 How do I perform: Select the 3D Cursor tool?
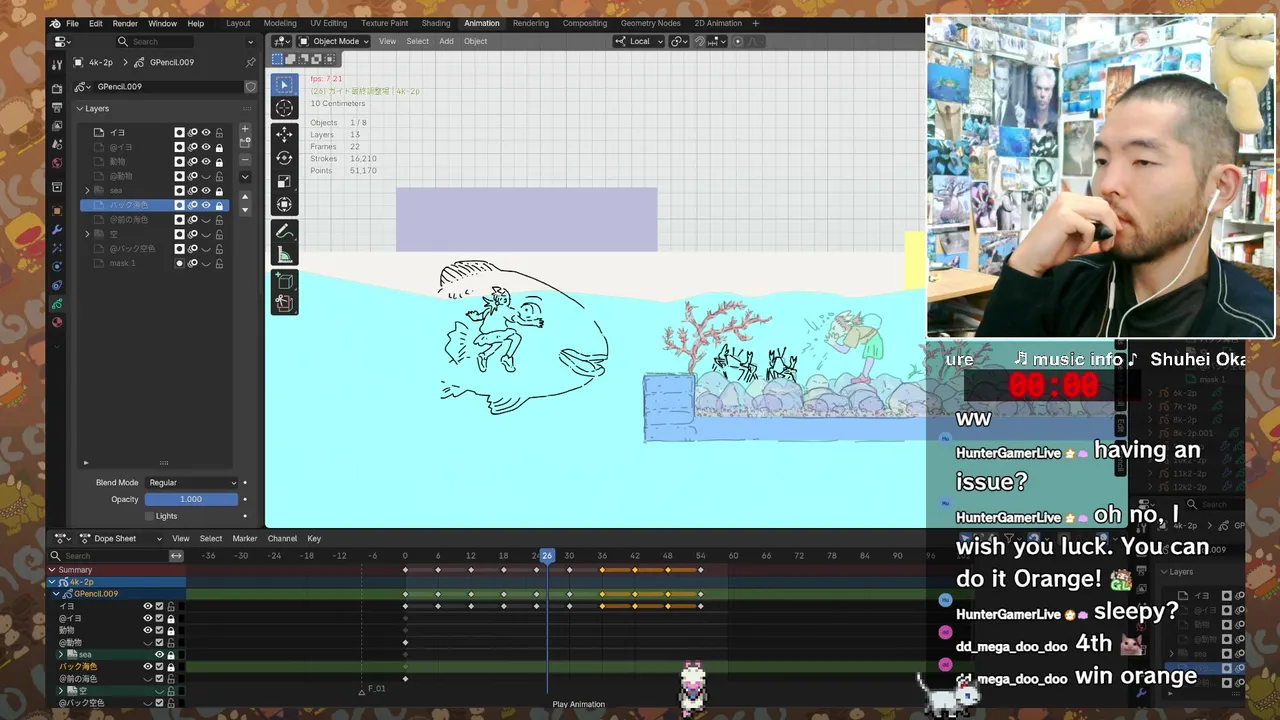tap(284, 109)
